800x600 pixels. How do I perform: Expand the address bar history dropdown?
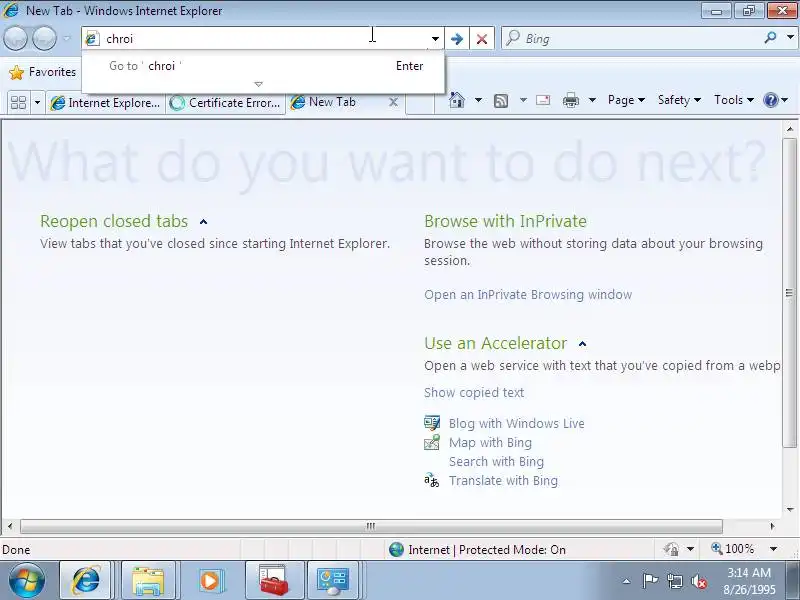pyautogui.click(x=435, y=39)
